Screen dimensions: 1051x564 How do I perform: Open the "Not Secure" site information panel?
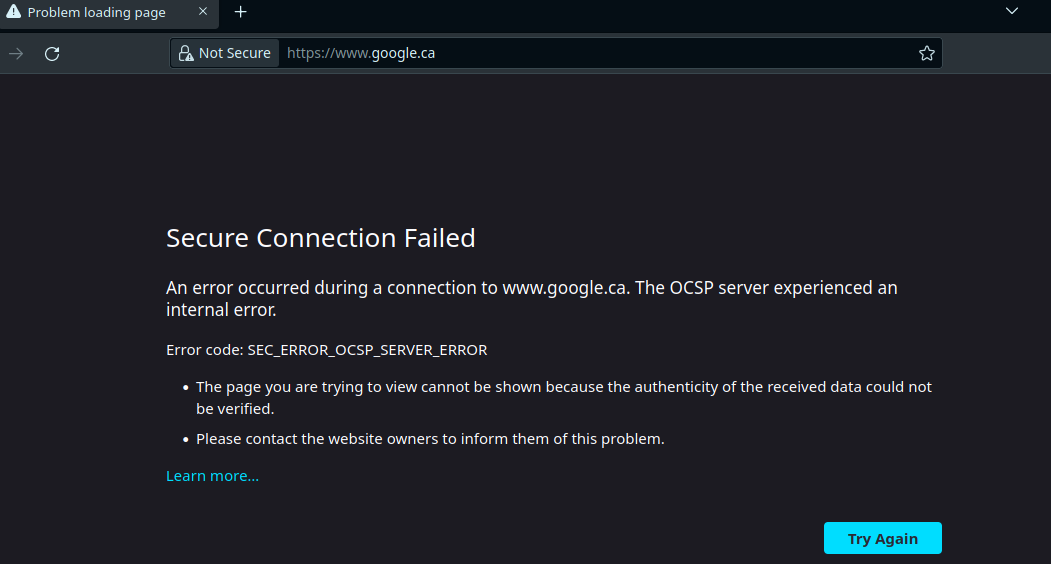point(234,53)
